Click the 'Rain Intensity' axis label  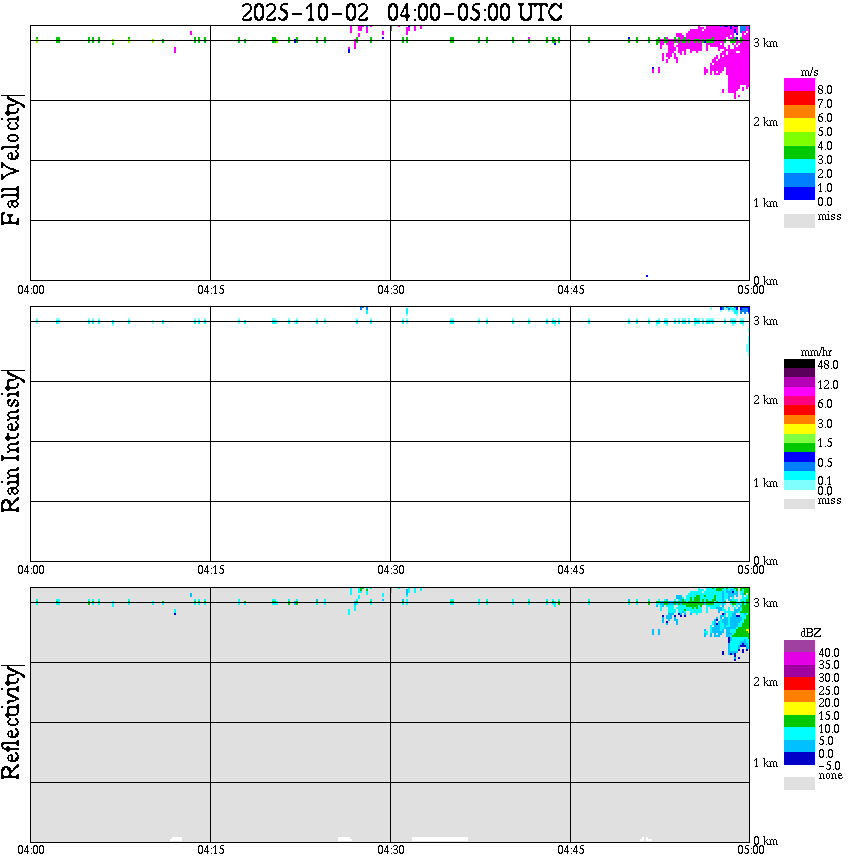coord(11,441)
